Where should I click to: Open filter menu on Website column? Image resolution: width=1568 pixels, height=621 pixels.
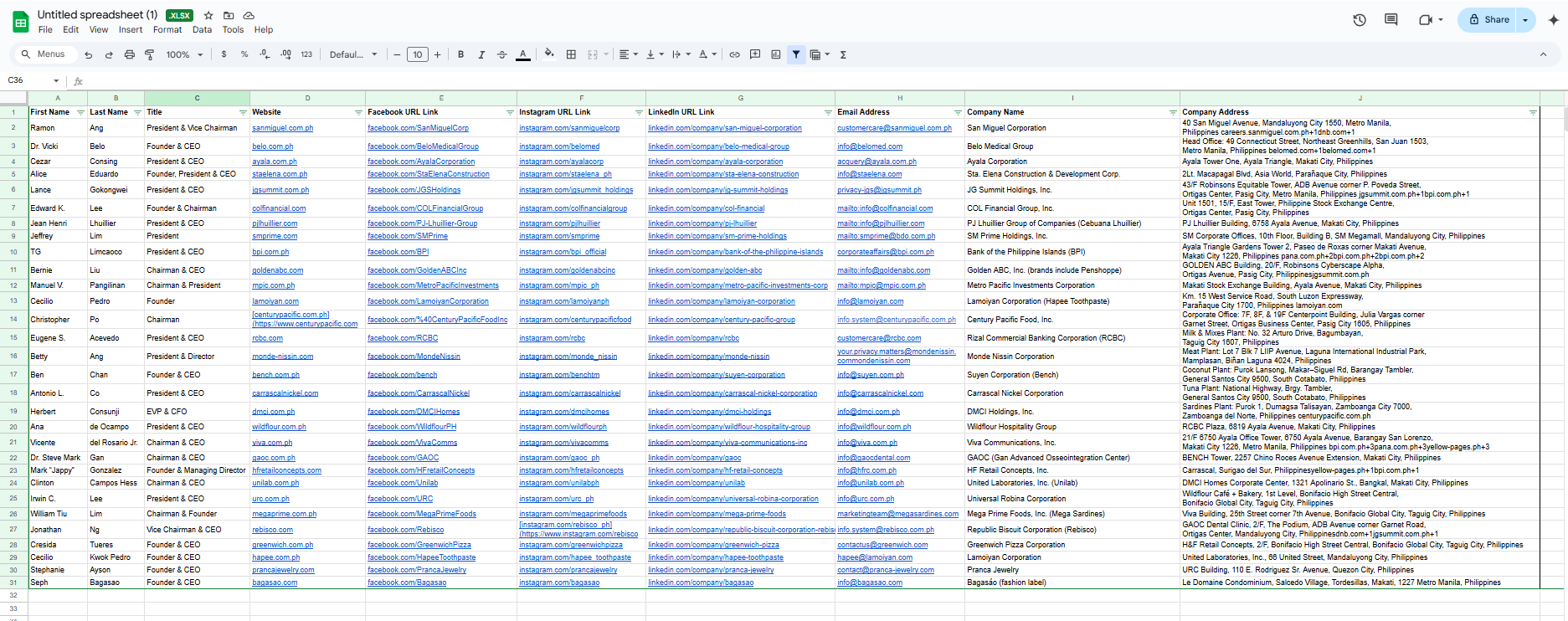(358, 112)
